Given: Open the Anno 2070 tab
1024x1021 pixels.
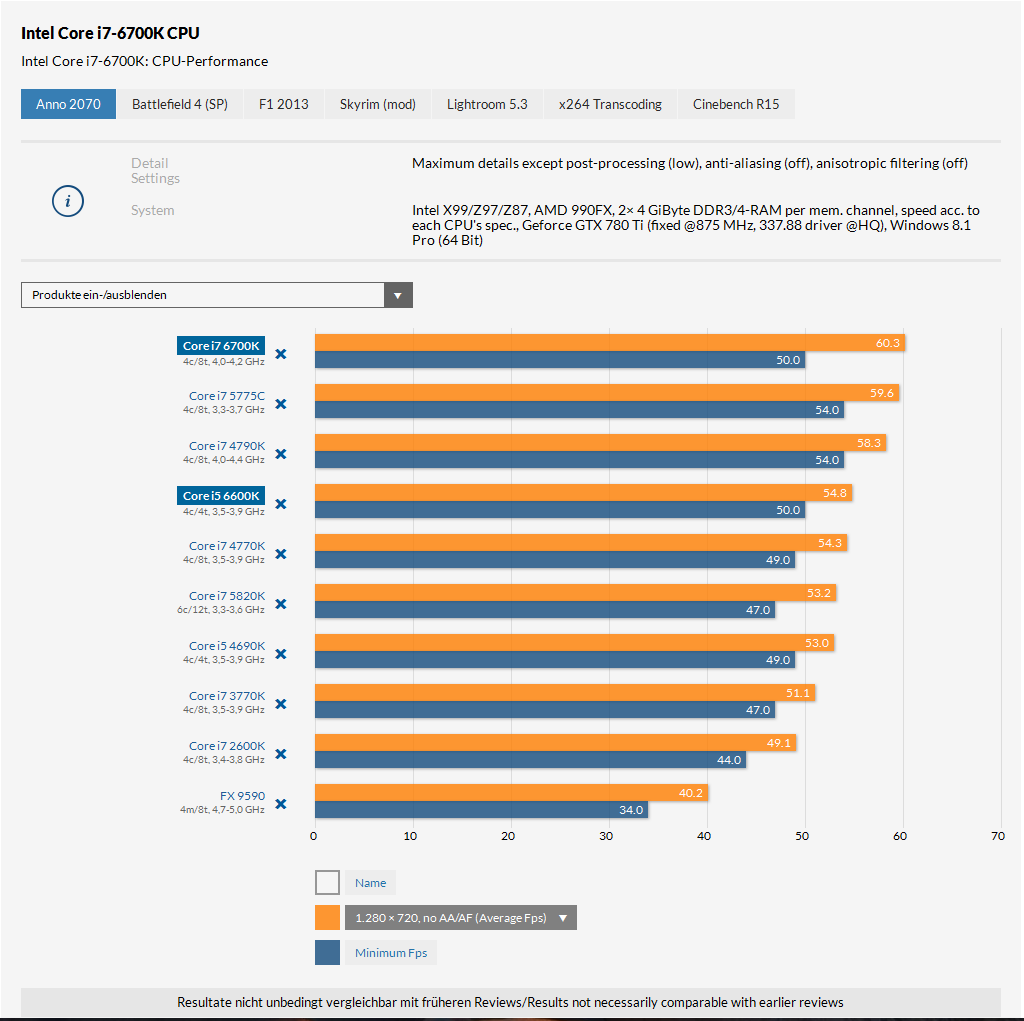Looking at the screenshot, I should [69, 104].
